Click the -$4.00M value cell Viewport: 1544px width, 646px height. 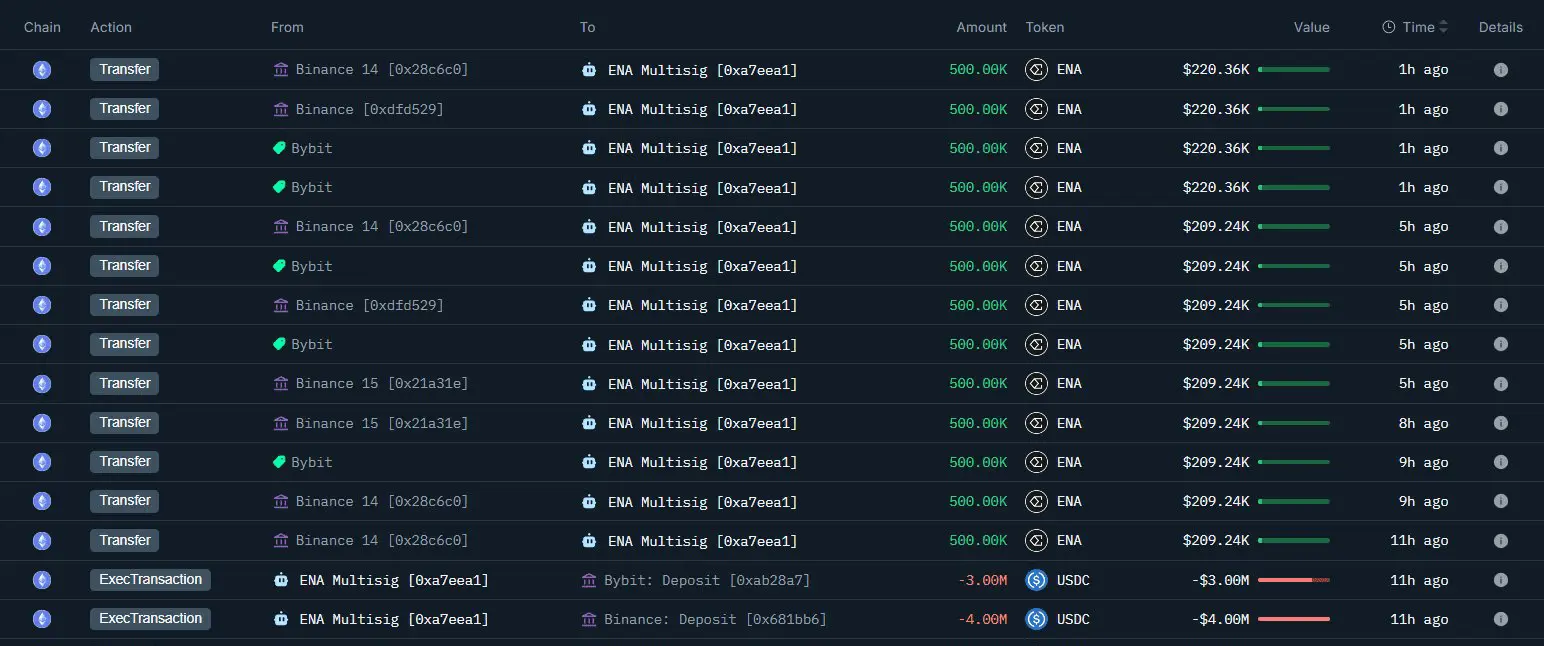click(1220, 619)
